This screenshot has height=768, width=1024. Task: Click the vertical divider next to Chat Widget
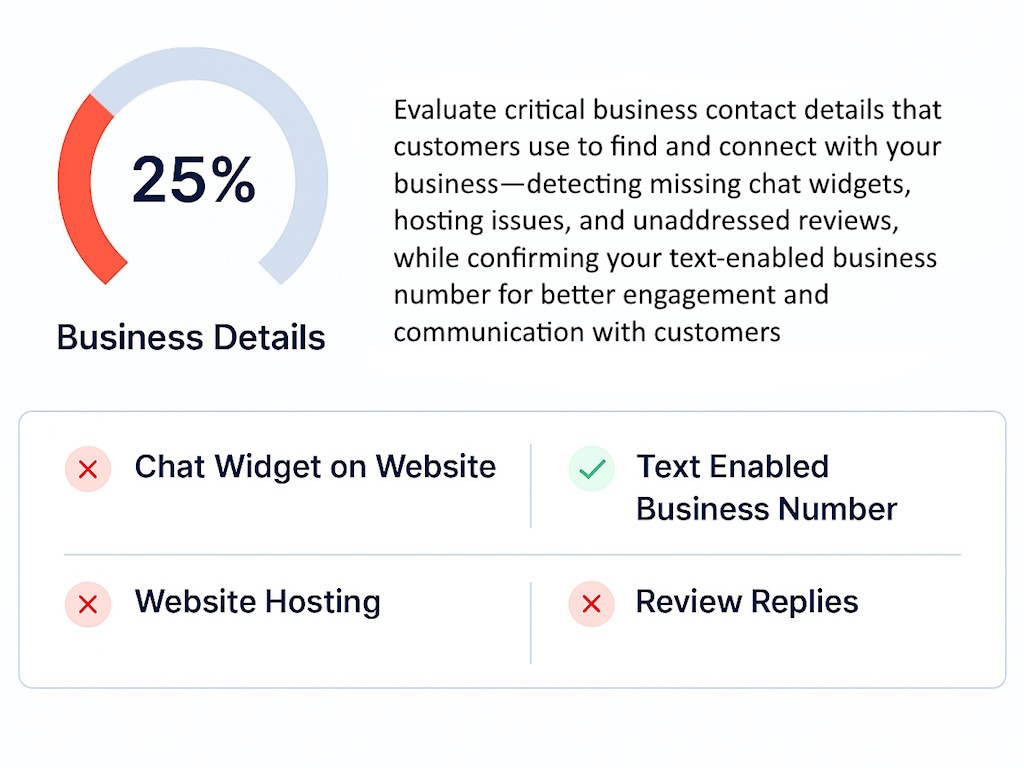click(x=531, y=486)
